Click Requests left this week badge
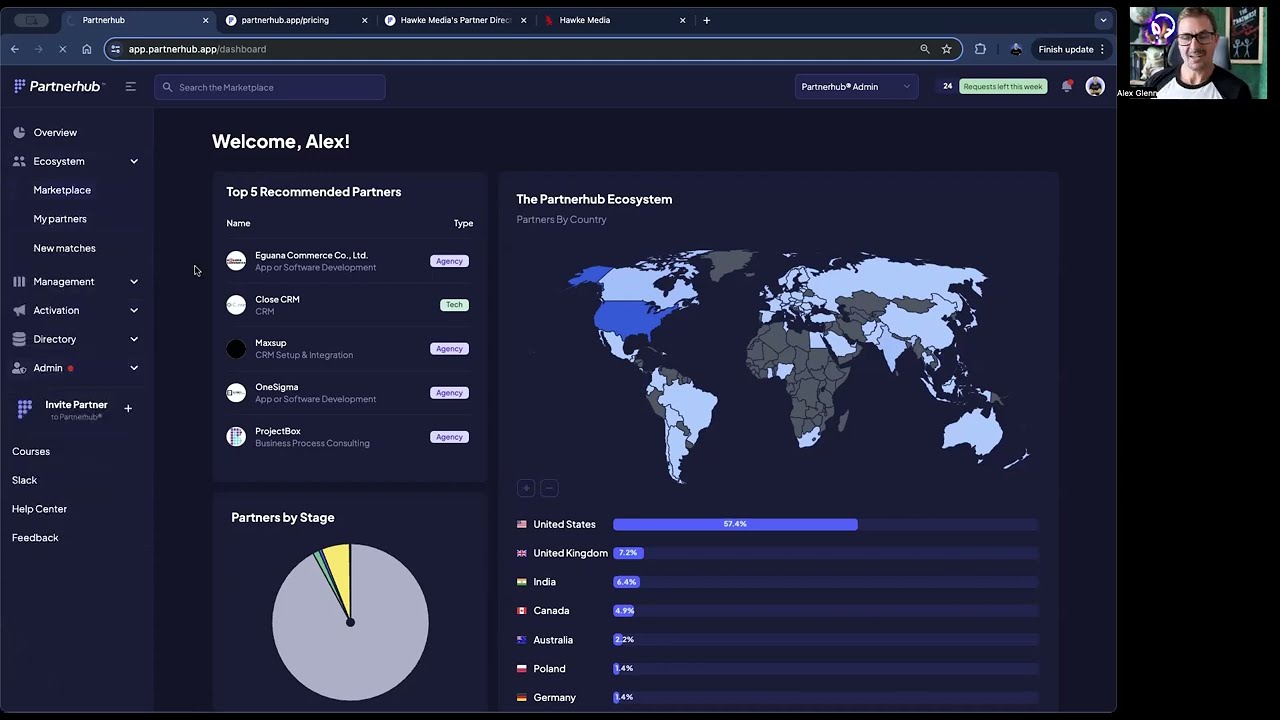Image resolution: width=1280 pixels, height=720 pixels. 1003,87
